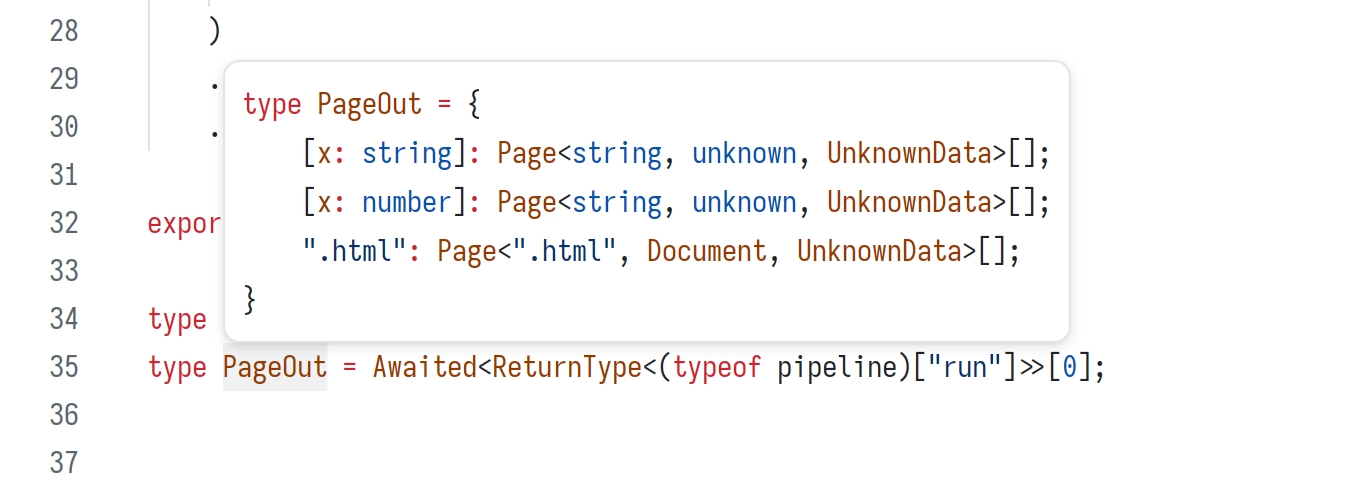1358x488 pixels.
Task: Click the pipeline identifier on line 35
Action: pos(837,367)
